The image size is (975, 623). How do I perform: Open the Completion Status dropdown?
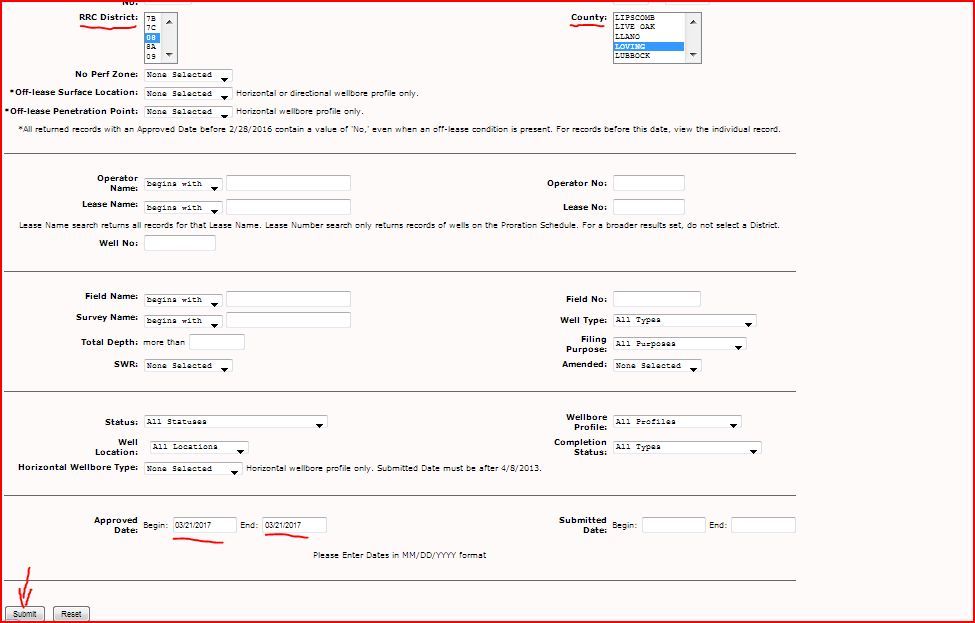[687, 448]
